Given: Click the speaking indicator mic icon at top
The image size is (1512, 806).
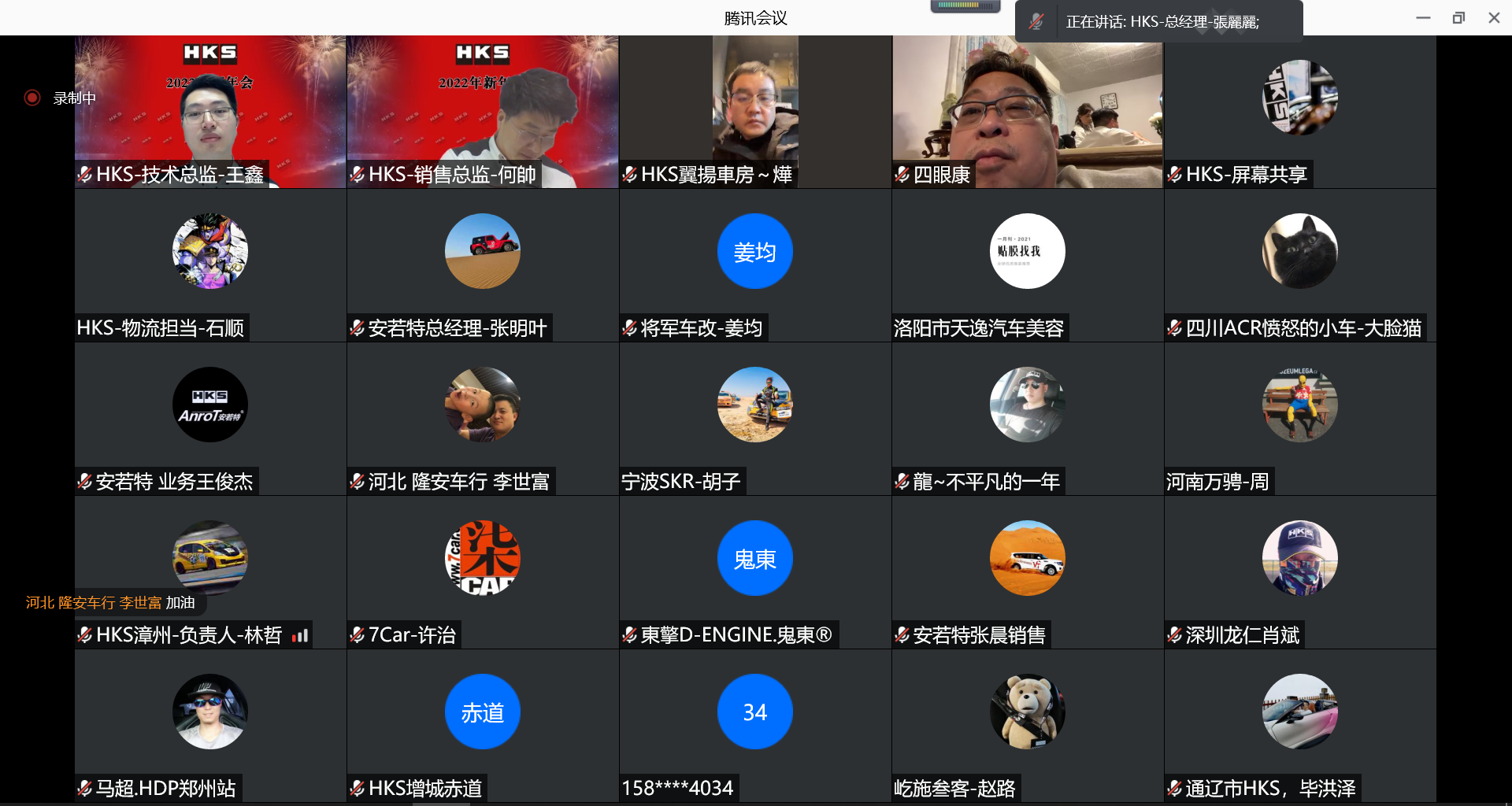Looking at the screenshot, I should point(1036,21).
